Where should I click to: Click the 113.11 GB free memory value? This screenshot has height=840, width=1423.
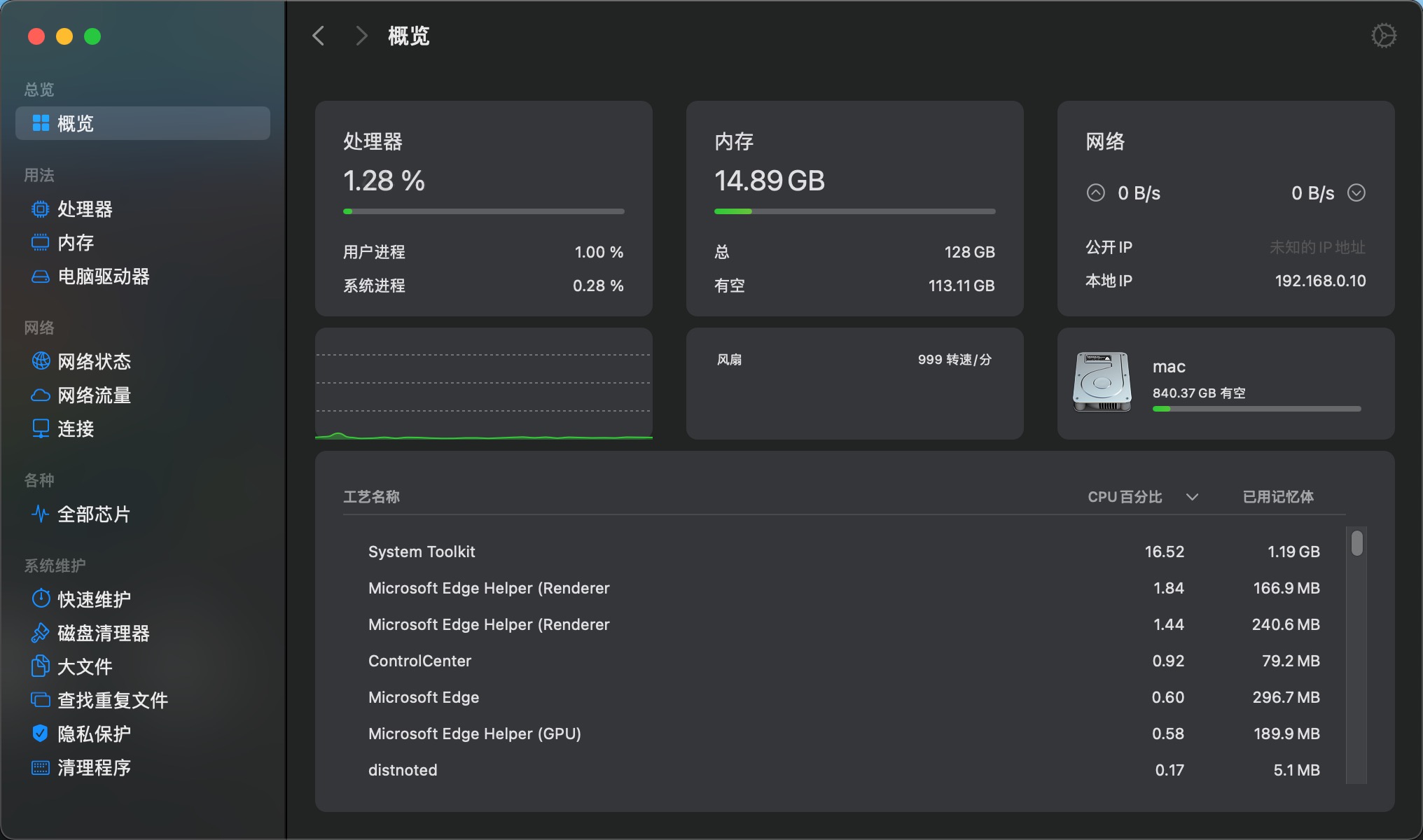click(962, 286)
